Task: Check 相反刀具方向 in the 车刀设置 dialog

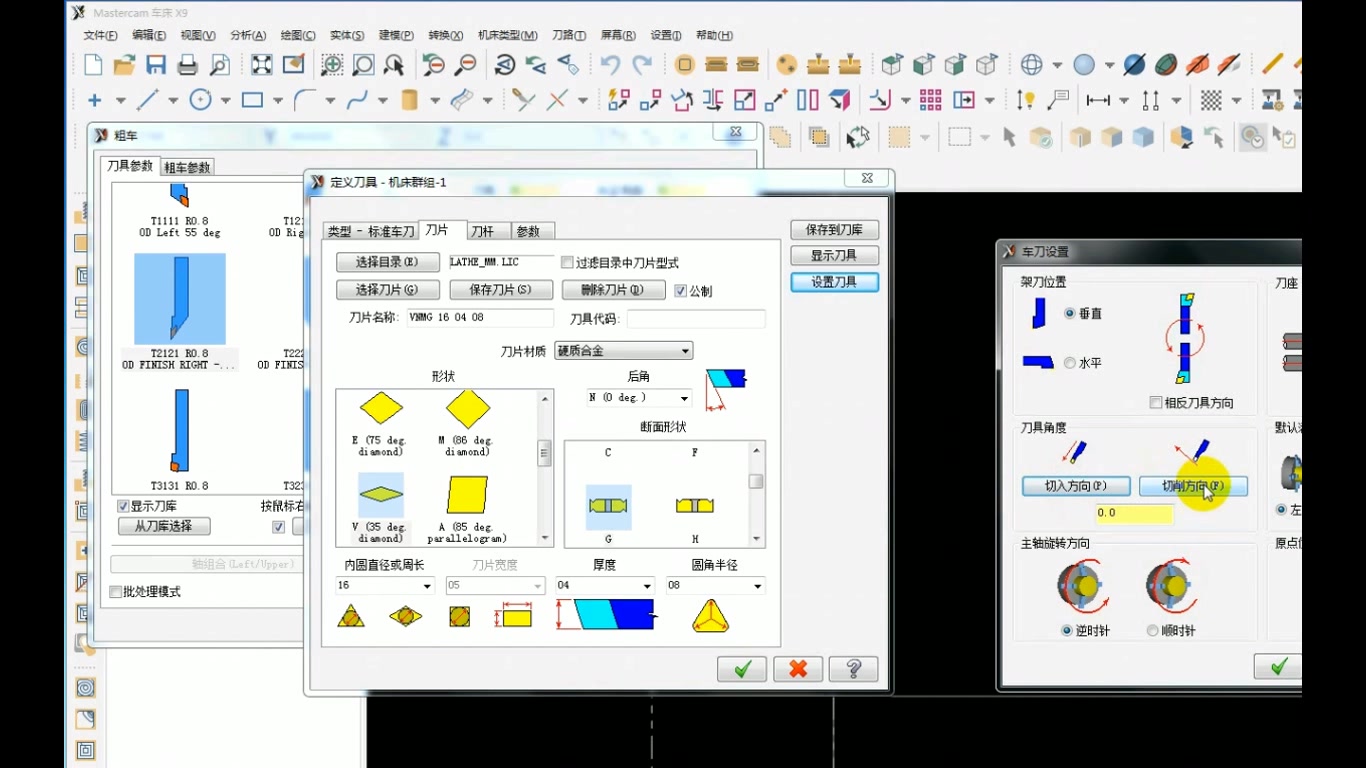Action: [1156, 403]
